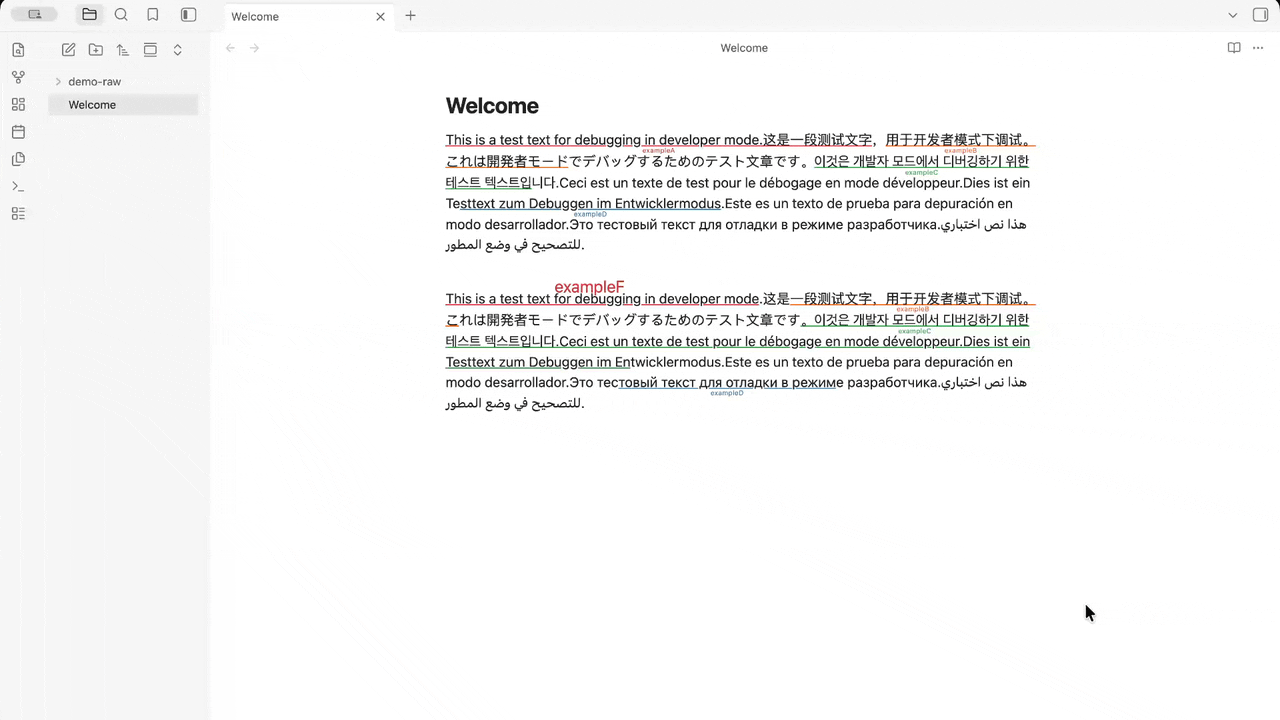Open a new tab with plus
The height and width of the screenshot is (720, 1280).
pyautogui.click(x=410, y=16)
